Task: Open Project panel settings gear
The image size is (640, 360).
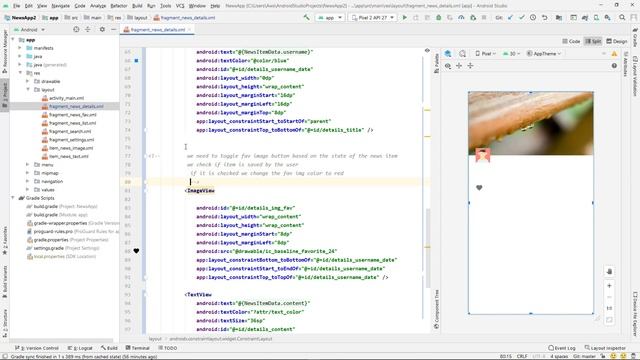Action: (x=102, y=29)
